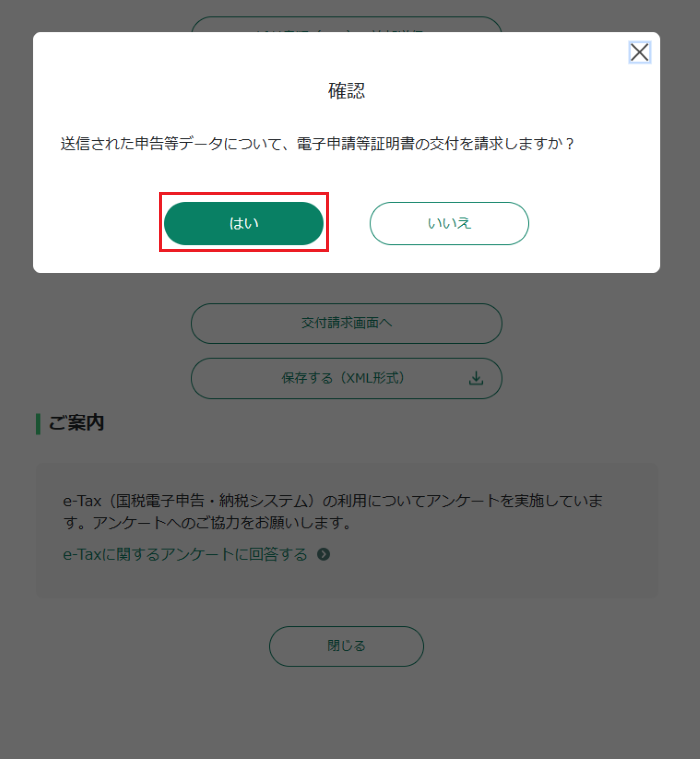Click the 電子申請等証明書 question text in the dialog
This screenshot has width=700, height=760.
[x=317, y=143]
